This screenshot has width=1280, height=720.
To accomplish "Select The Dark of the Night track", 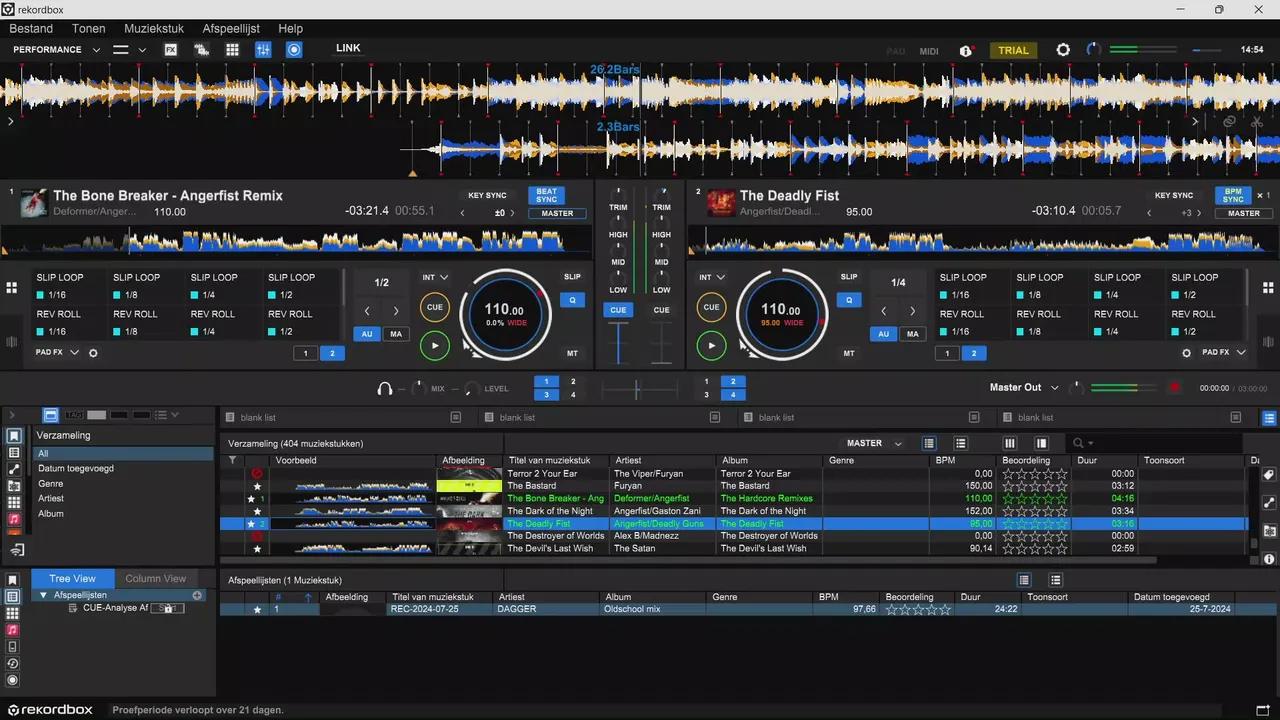I will pos(550,511).
